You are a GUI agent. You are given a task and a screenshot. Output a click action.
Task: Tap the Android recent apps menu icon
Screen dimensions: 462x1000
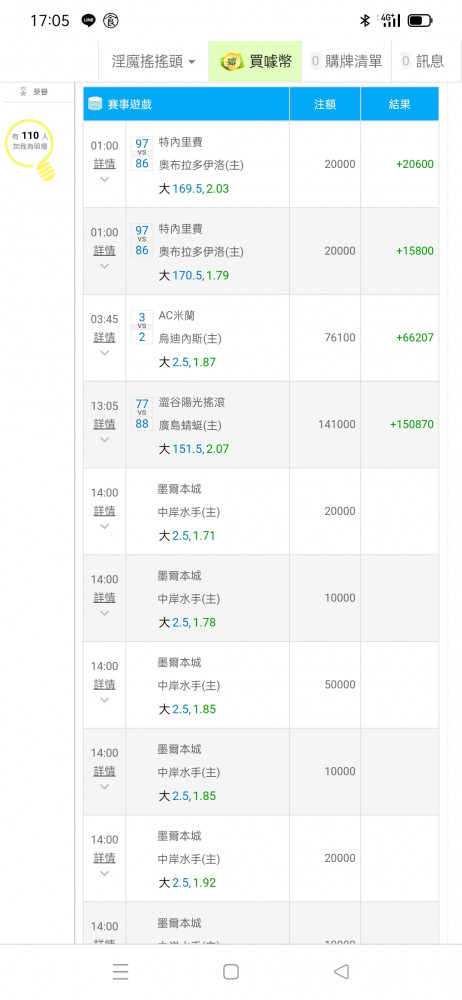[121, 971]
